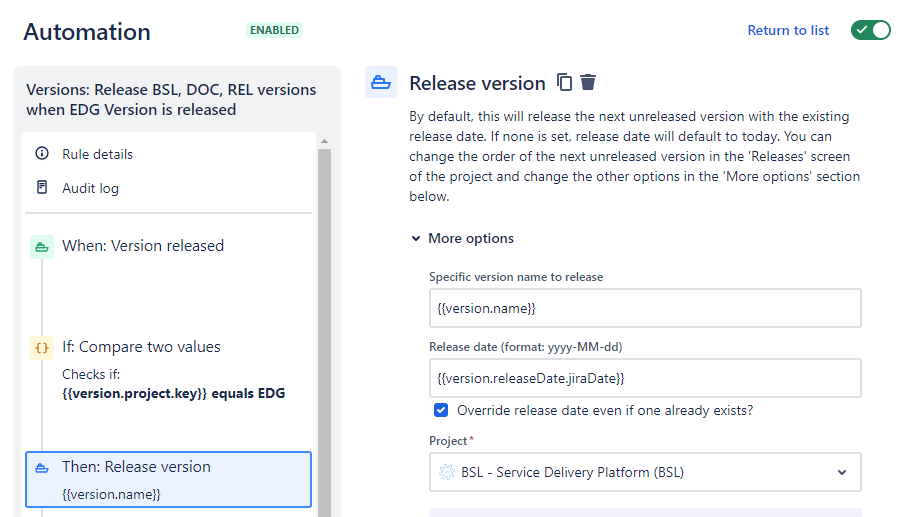Click the Return to list link
The image size is (901, 517).
(788, 30)
